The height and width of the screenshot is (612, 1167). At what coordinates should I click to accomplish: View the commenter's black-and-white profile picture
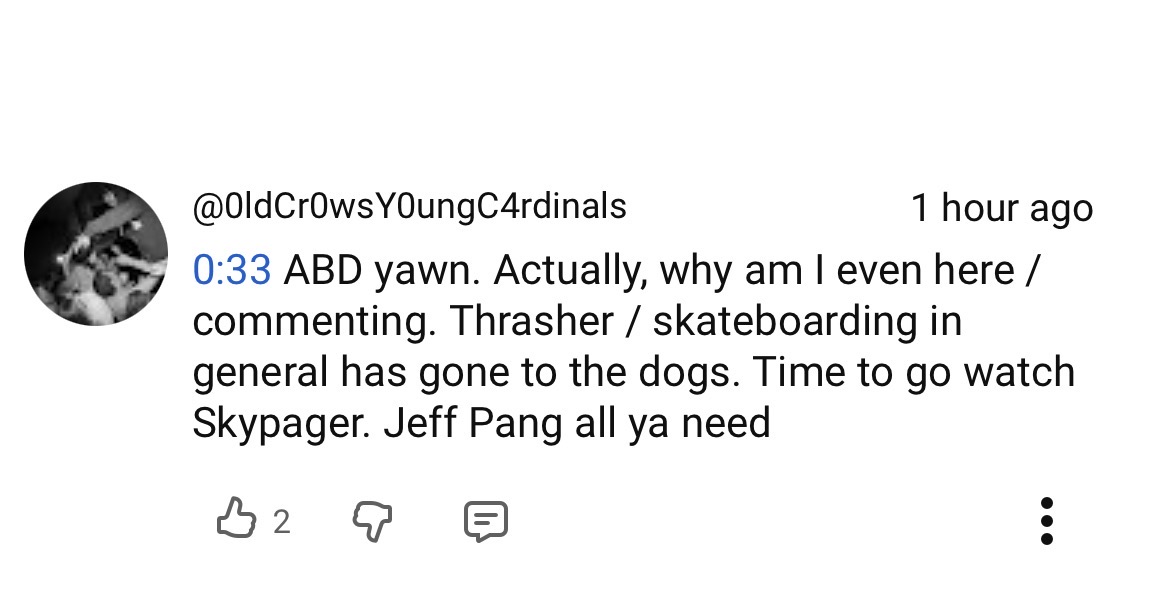point(96,254)
